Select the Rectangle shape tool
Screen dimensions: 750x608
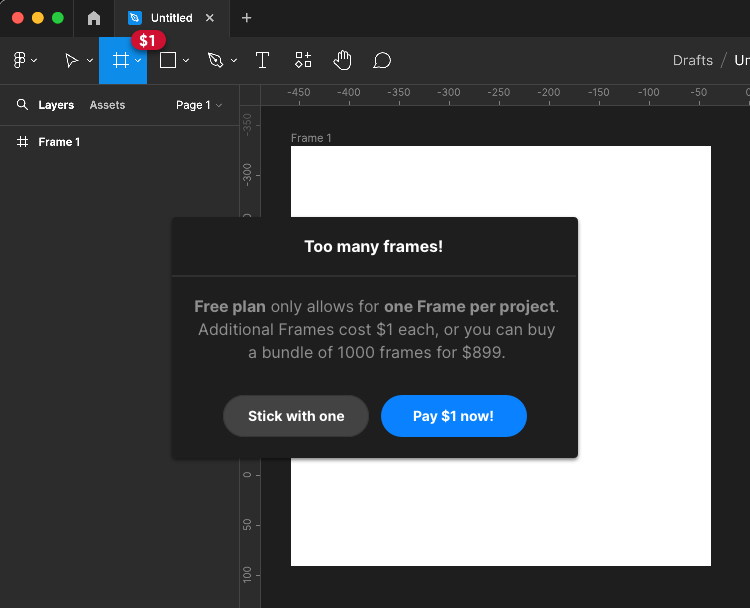coord(168,60)
